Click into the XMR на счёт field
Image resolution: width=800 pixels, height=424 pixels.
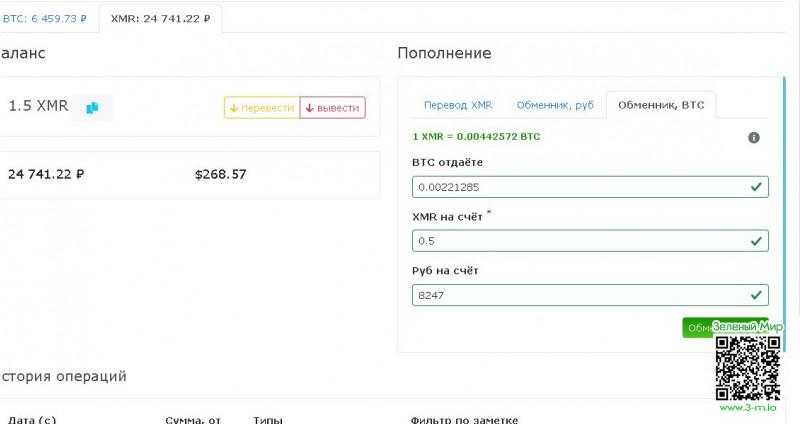(x=580, y=241)
